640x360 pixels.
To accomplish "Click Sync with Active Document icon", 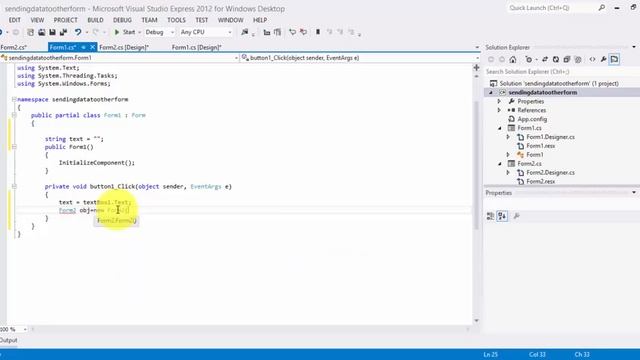I will click(x=544, y=60).
